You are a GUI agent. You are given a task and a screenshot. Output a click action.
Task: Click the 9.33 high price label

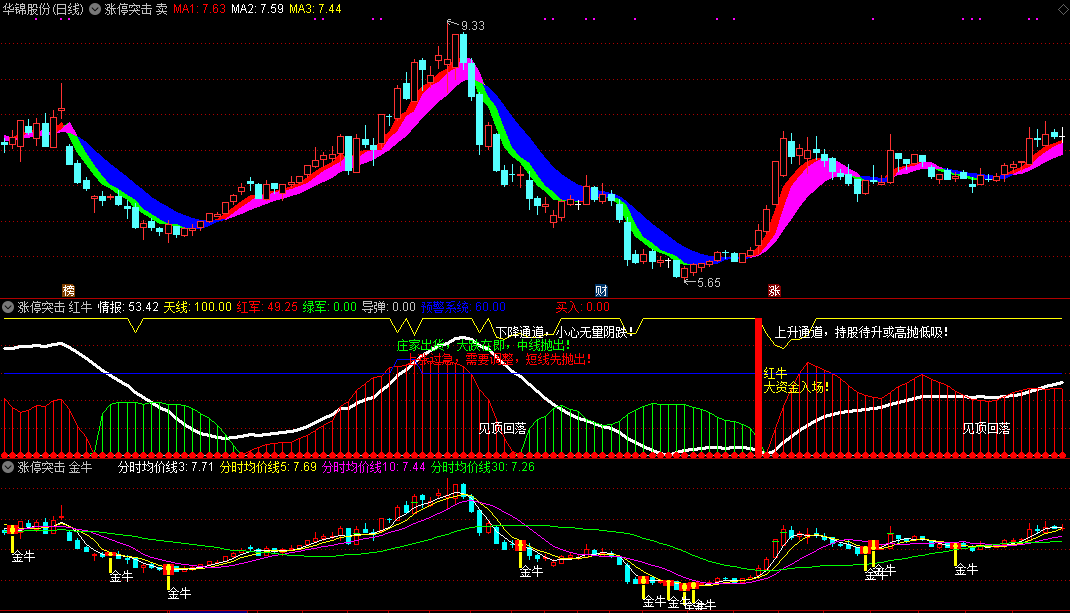(x=473, y=26)
